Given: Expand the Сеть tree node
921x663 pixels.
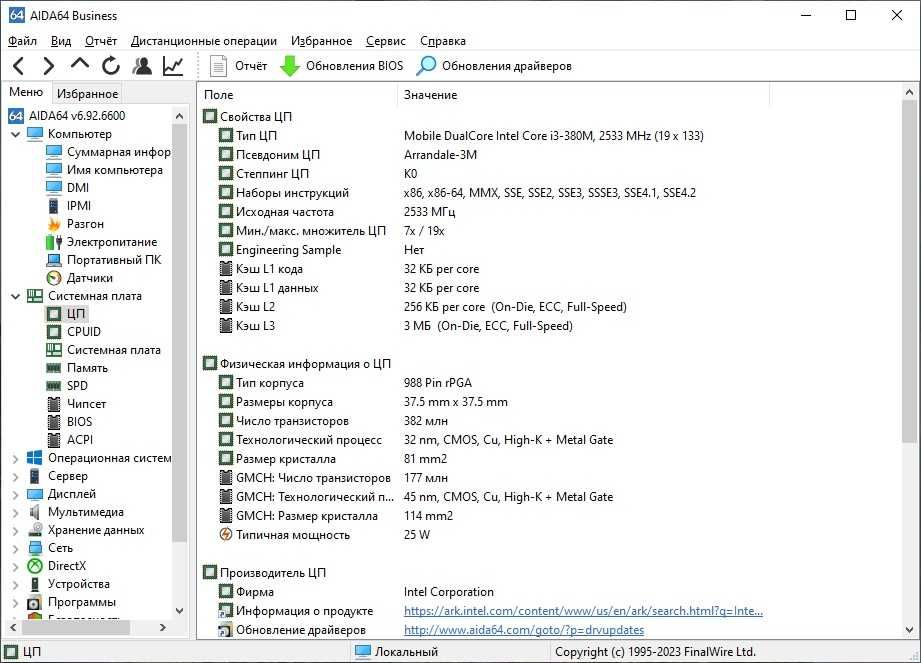Looking at the screenshot, I should tap(16, 548).
